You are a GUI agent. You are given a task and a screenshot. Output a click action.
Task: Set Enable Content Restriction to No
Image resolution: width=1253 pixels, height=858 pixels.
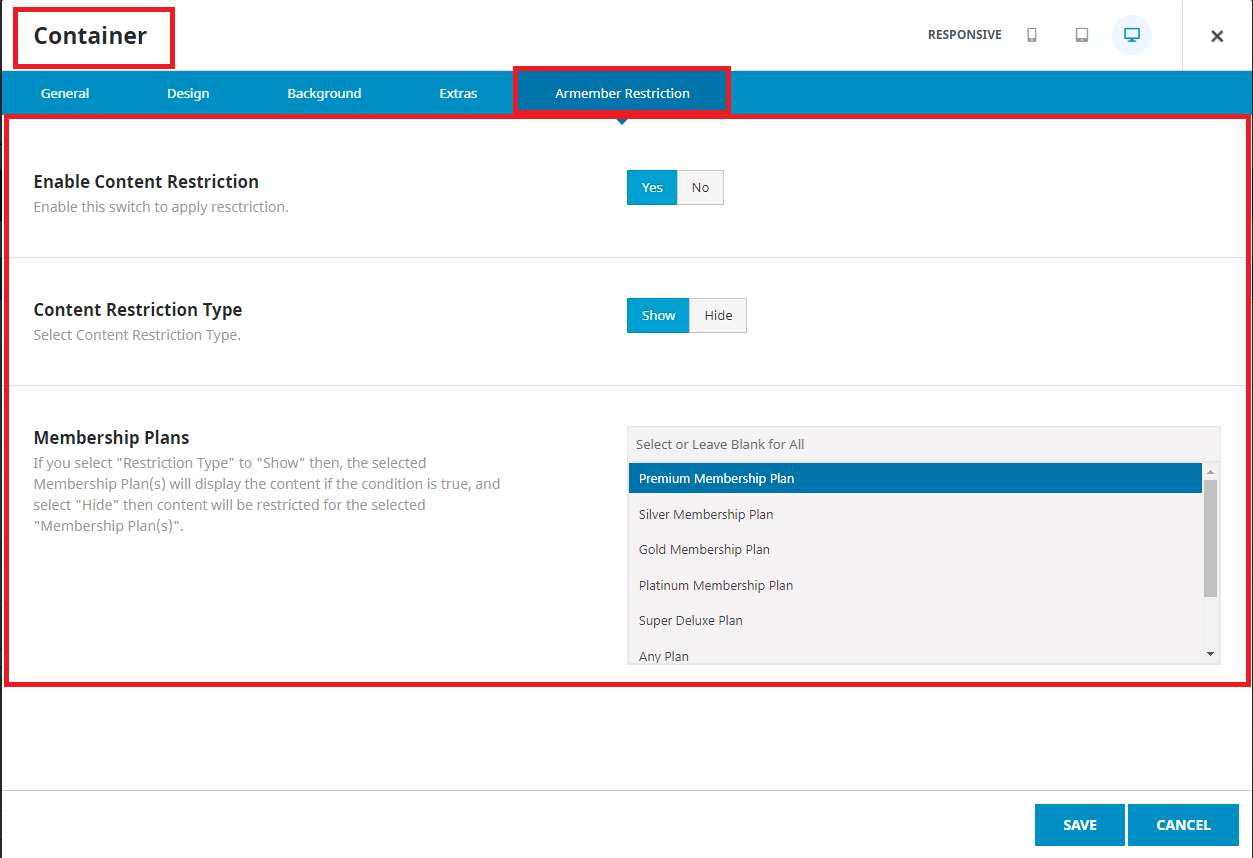[700, 188]
